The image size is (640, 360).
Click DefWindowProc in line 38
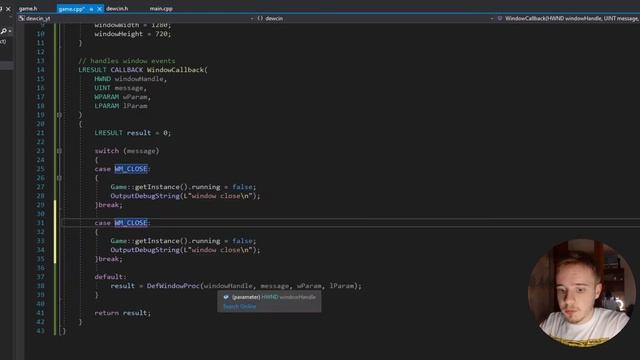[x=173, y=286]
